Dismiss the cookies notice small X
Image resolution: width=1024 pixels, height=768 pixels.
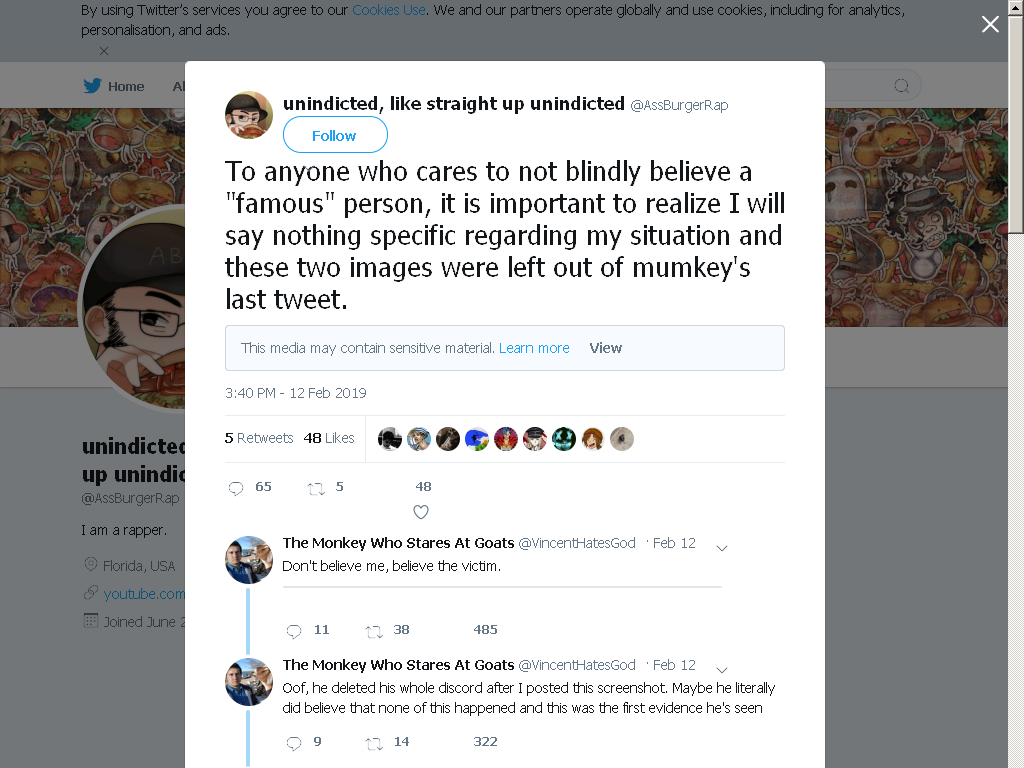[104, 51]
